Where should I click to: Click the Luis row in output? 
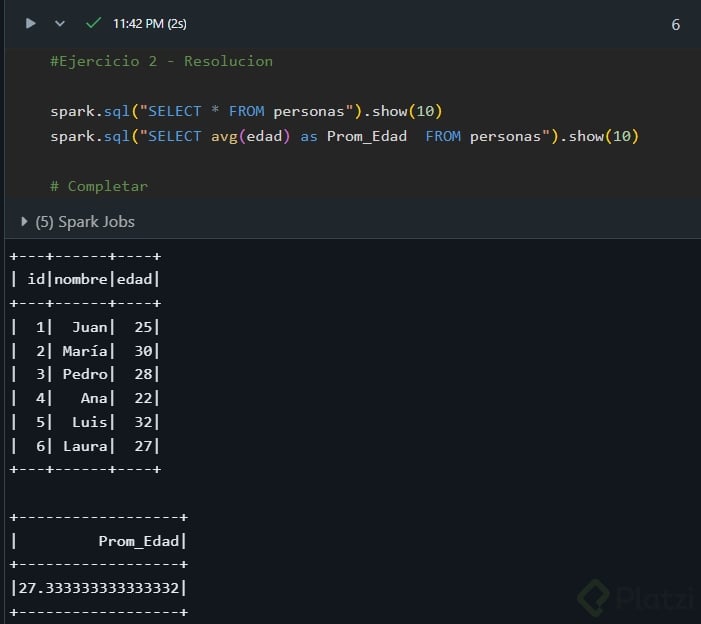pyautogui.click(x=85, y=422)
